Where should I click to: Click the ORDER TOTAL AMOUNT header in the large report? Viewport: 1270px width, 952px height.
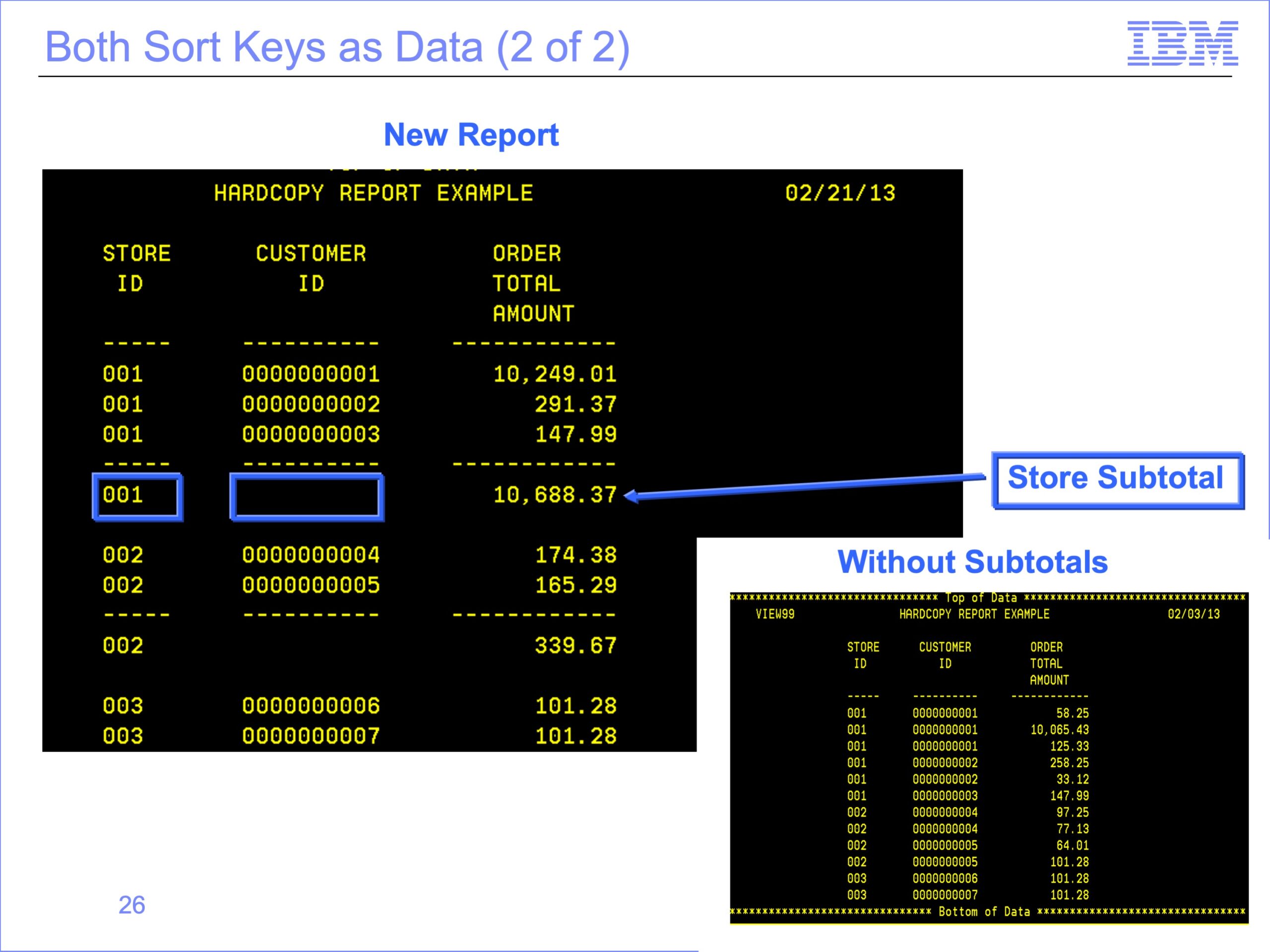533,284
